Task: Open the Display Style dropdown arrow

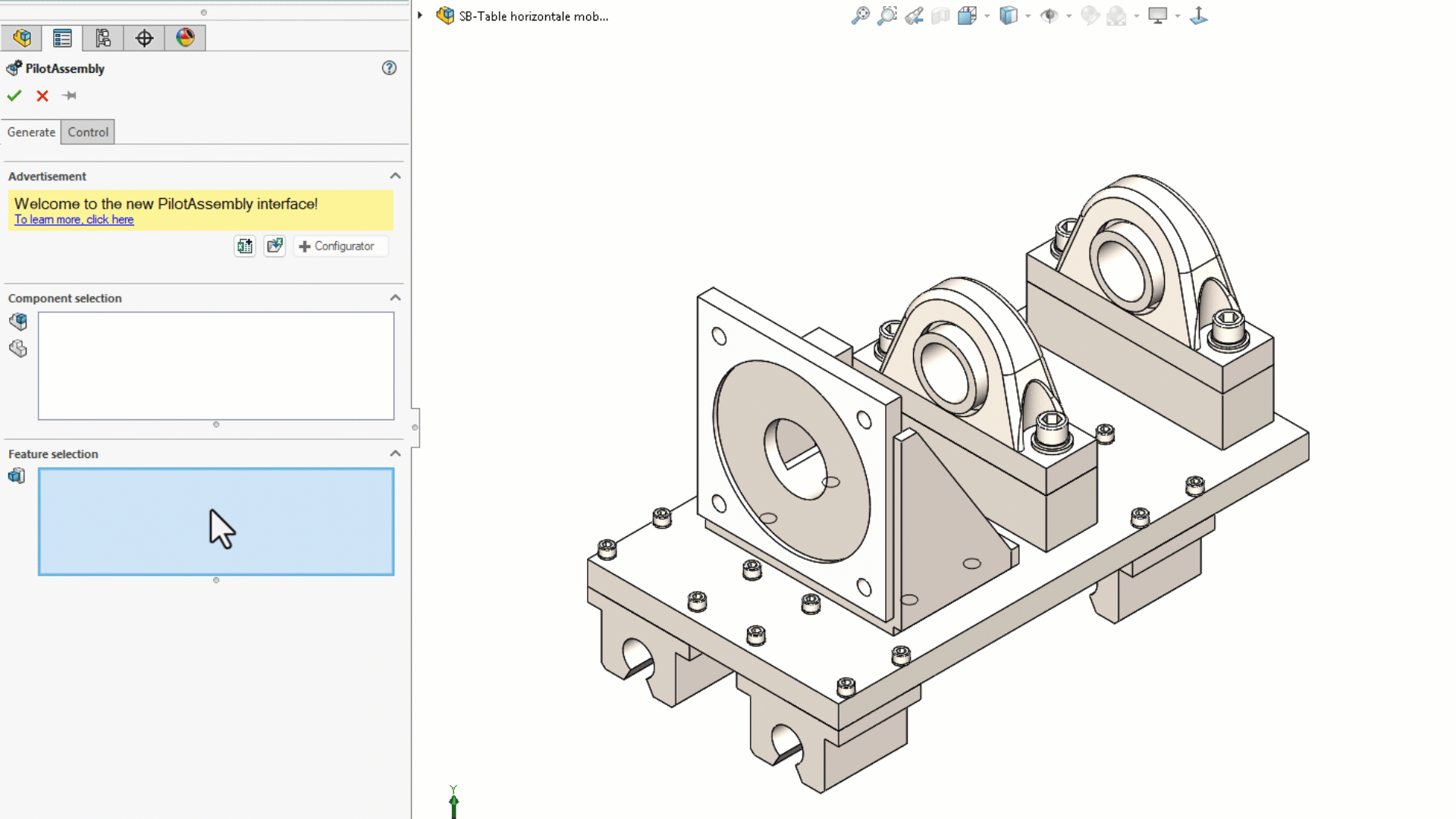Action: (x=1028, y=16)
